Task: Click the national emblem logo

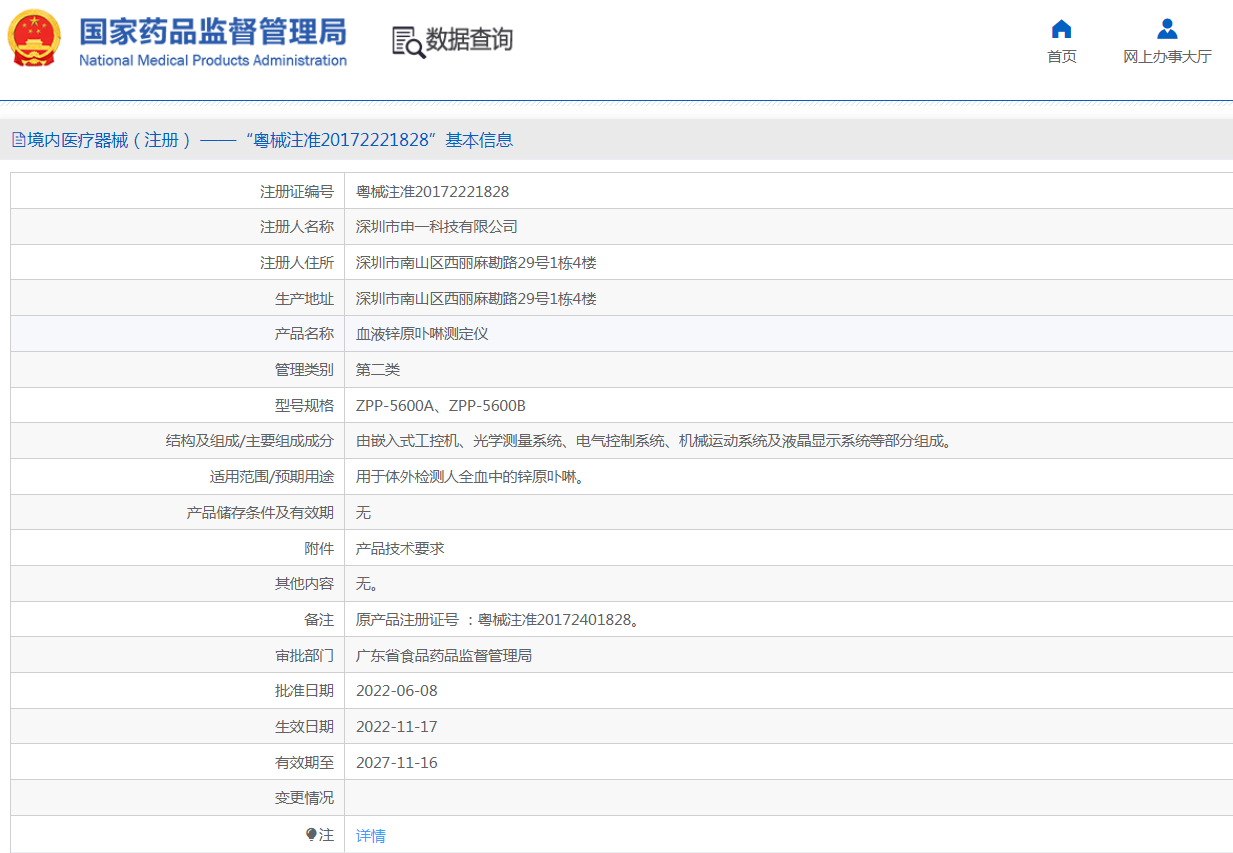Action: pyautogui.click(x=34, y=39)
